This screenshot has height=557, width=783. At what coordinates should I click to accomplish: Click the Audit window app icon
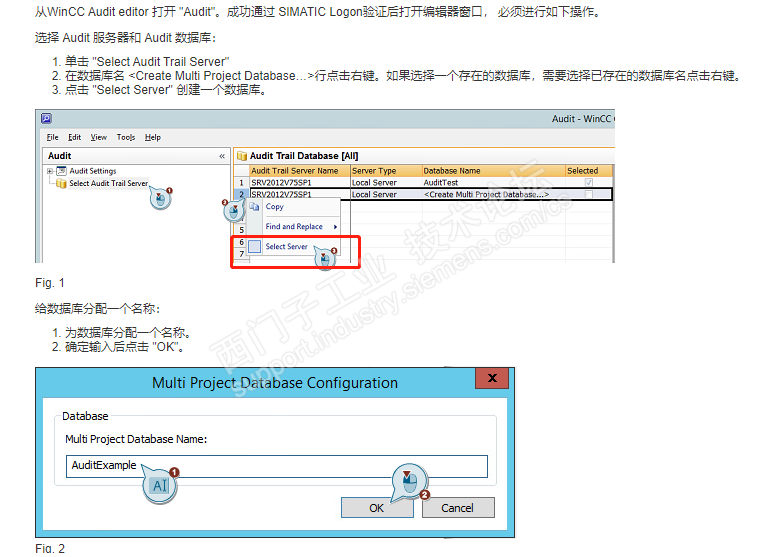(46, 118)
